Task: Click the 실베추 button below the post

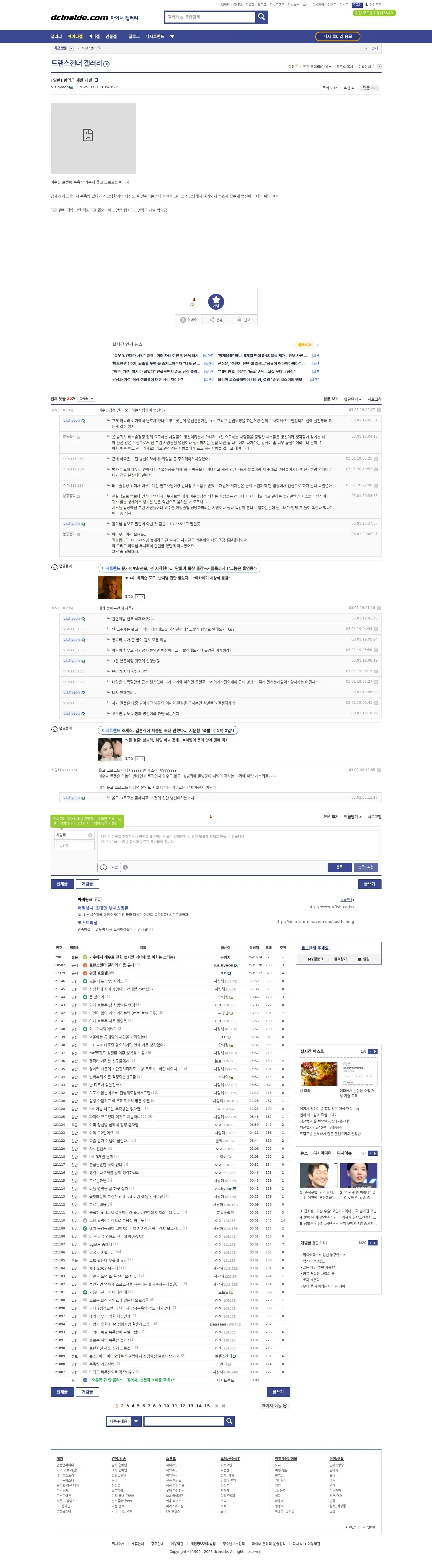Action: coord(189,320)
